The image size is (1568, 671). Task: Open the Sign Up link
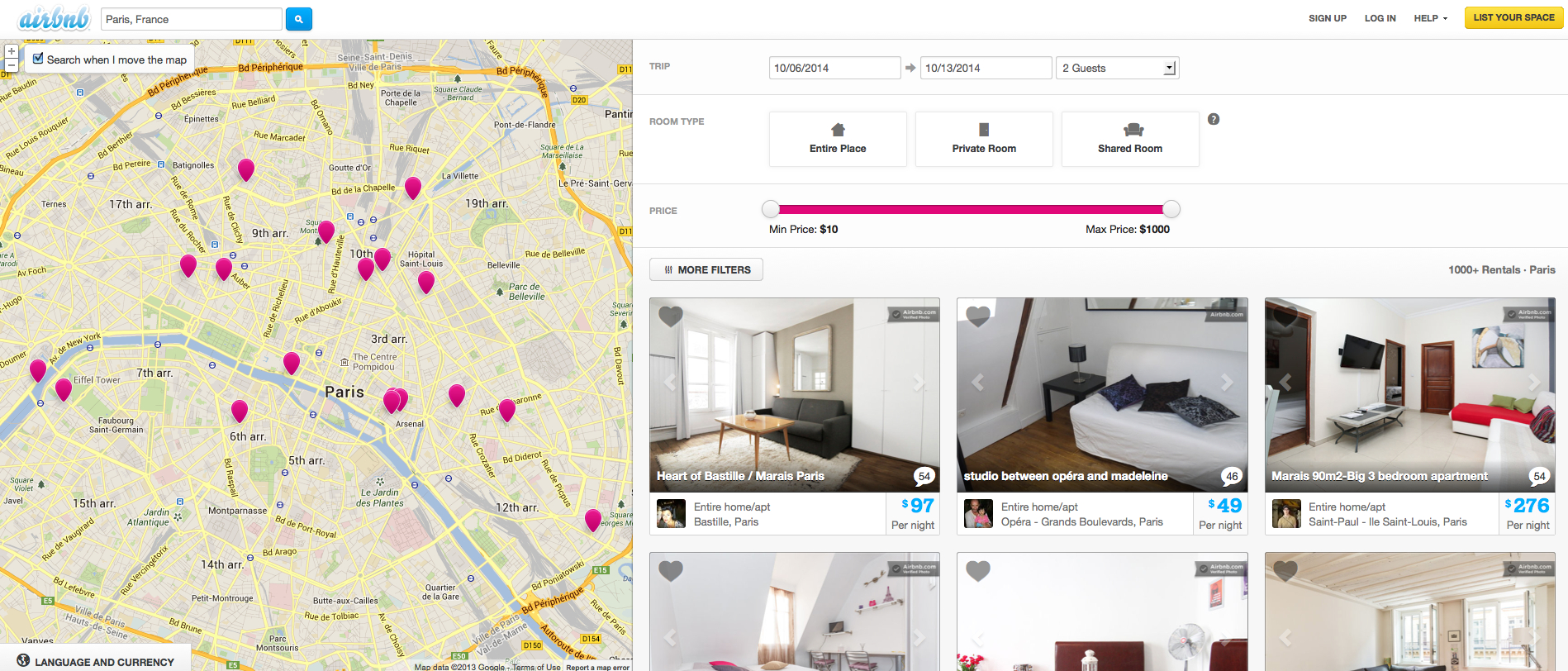1327,18
